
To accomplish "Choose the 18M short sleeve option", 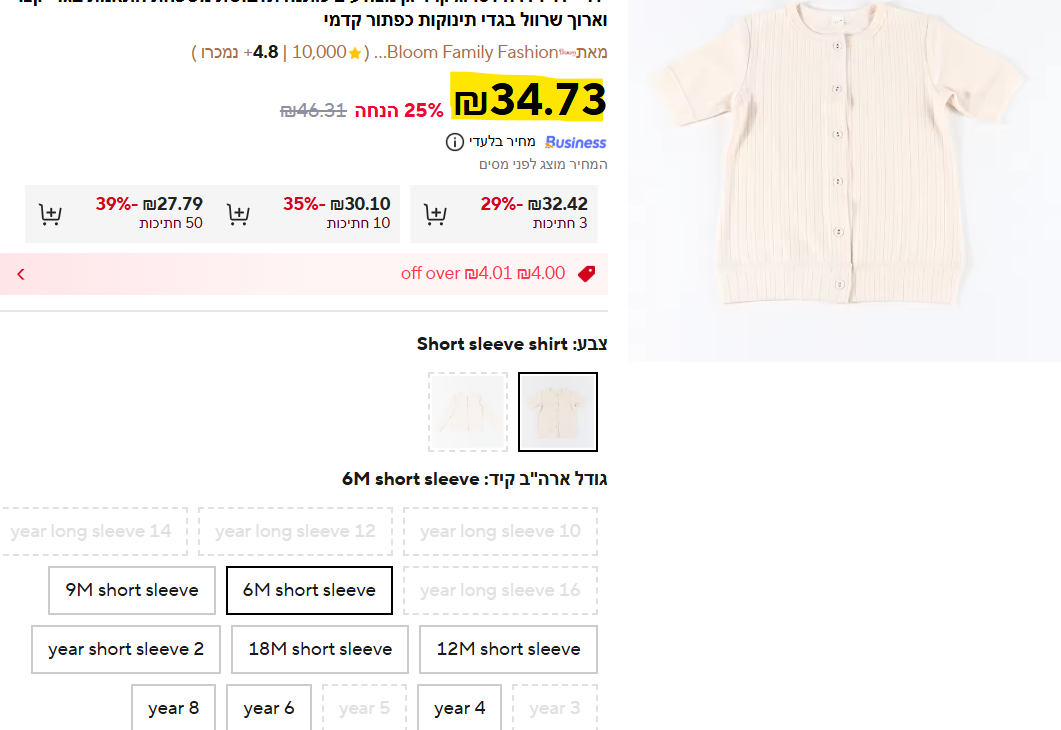I will coord(320,649).
